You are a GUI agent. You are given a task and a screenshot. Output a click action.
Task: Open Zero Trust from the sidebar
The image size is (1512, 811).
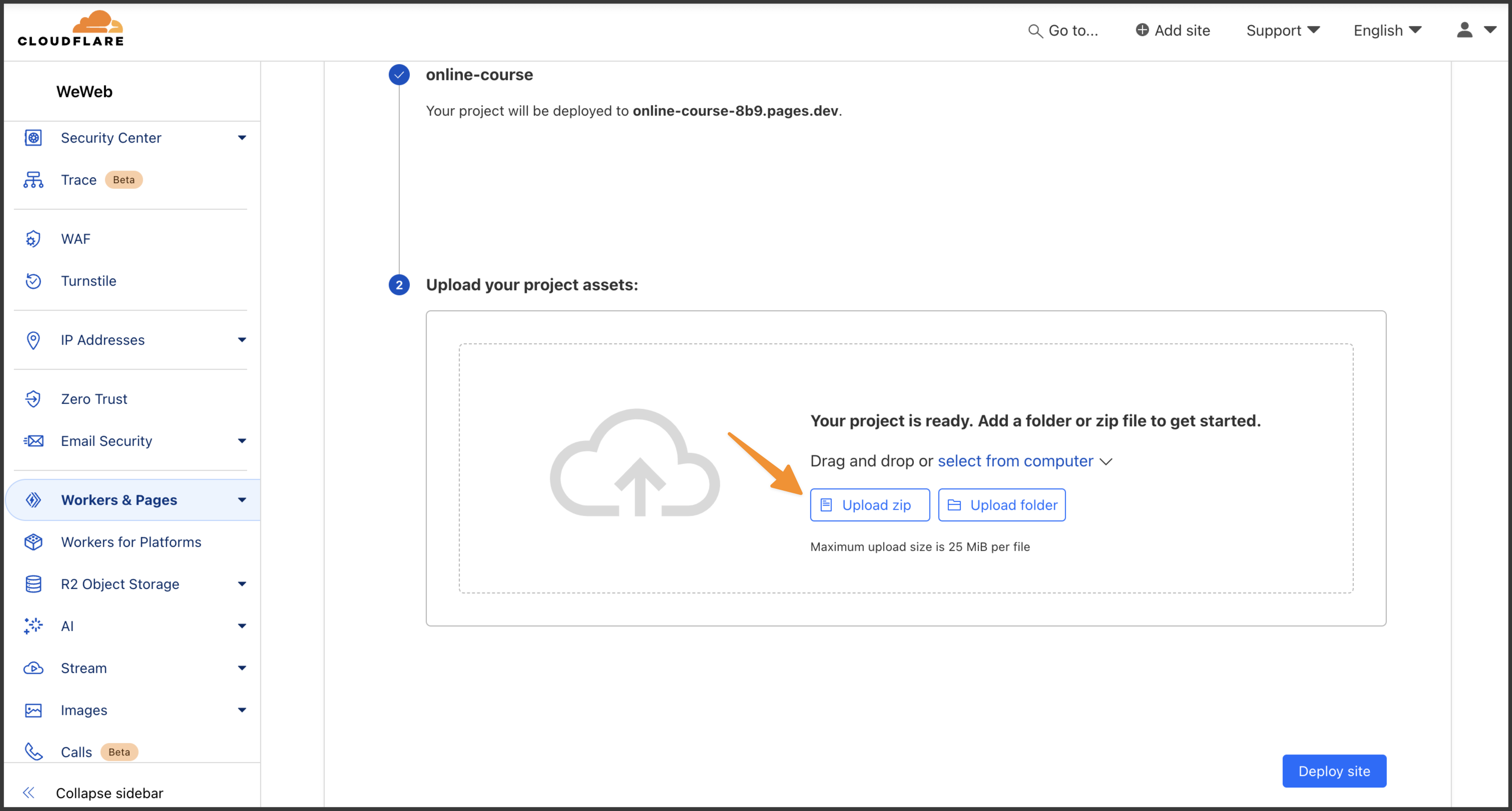pyautogui.click(x=93, y=398)
